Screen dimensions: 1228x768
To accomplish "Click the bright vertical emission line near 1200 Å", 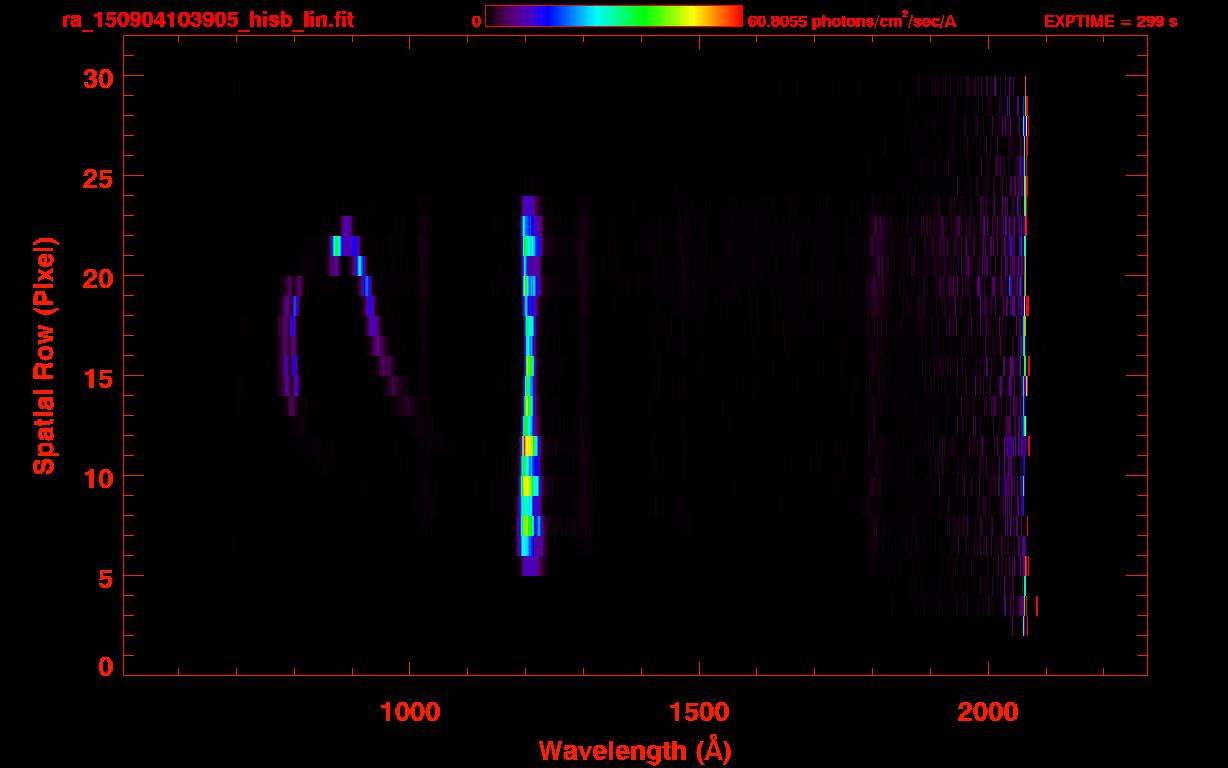I will pyautogui.click(x=529, y=385).
